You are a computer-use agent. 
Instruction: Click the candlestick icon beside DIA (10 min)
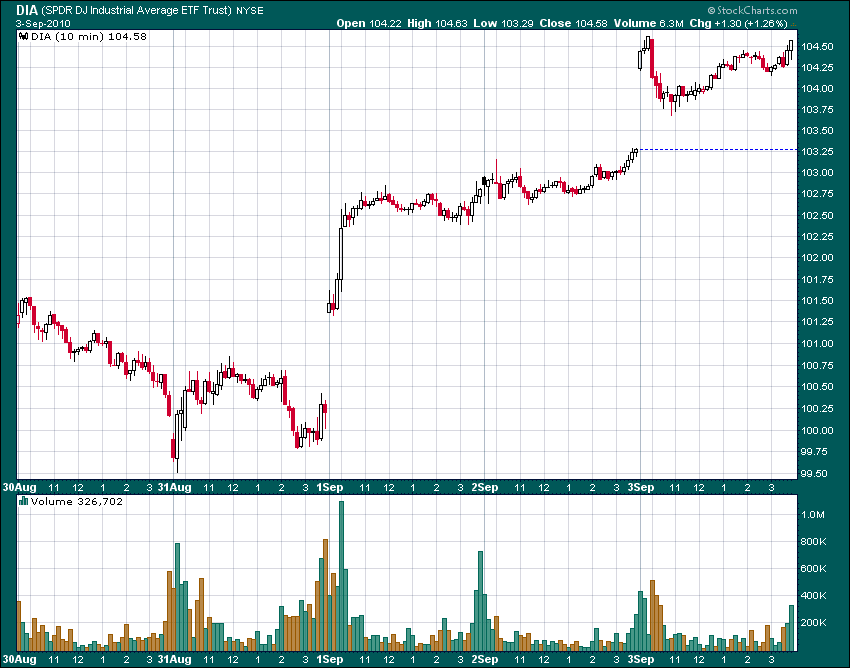pos(23,36)
